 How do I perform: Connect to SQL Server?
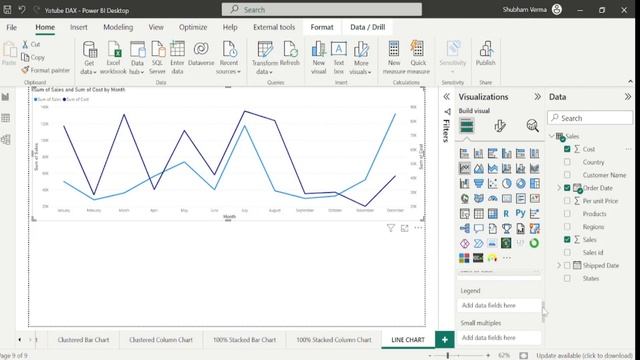(x=157, y=58)
